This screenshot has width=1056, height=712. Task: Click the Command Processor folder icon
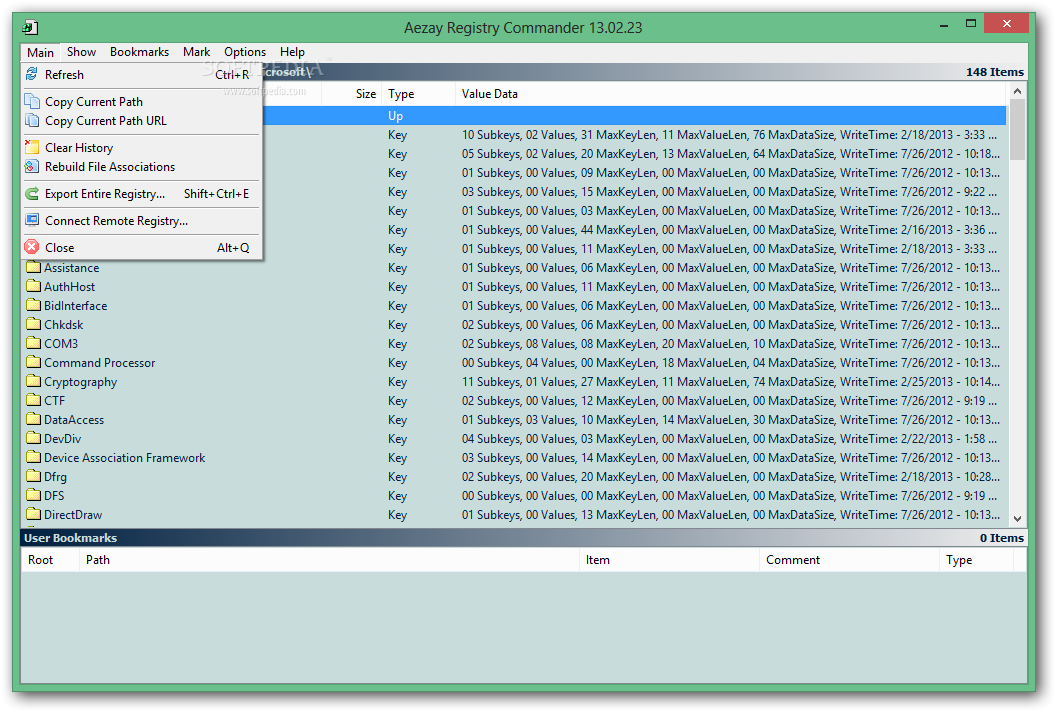click(x=34, y=362)
